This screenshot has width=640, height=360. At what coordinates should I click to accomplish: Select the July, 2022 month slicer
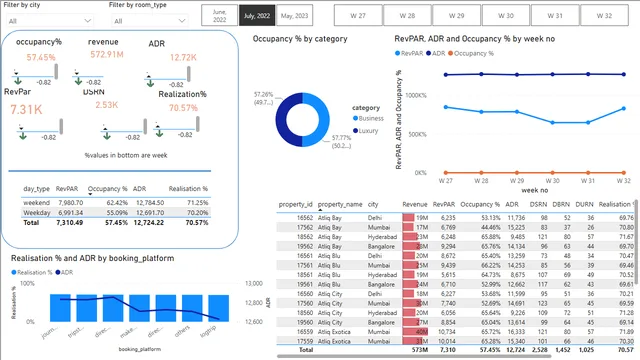coord(257,16)
